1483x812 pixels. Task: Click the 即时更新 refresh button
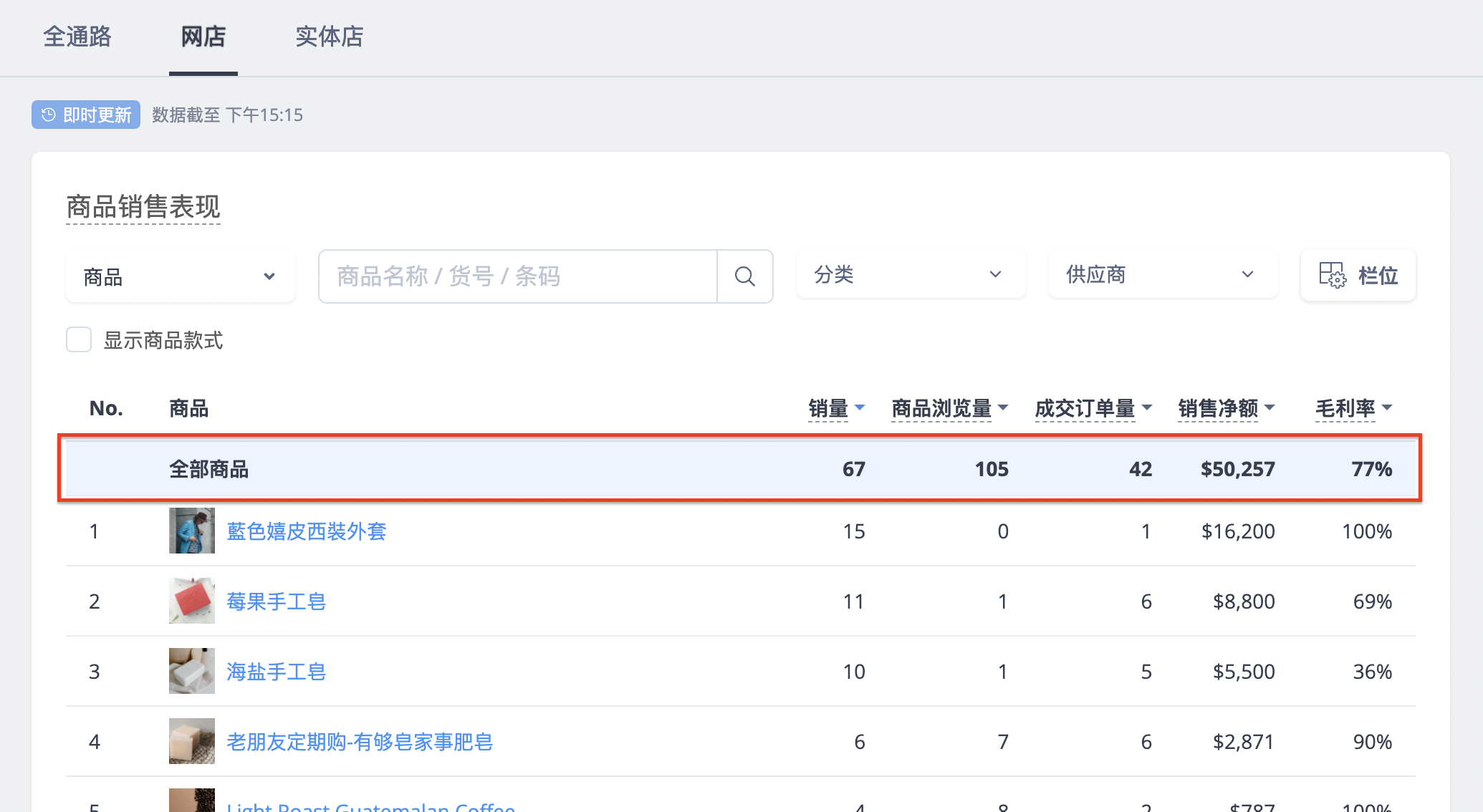[86, 115]
